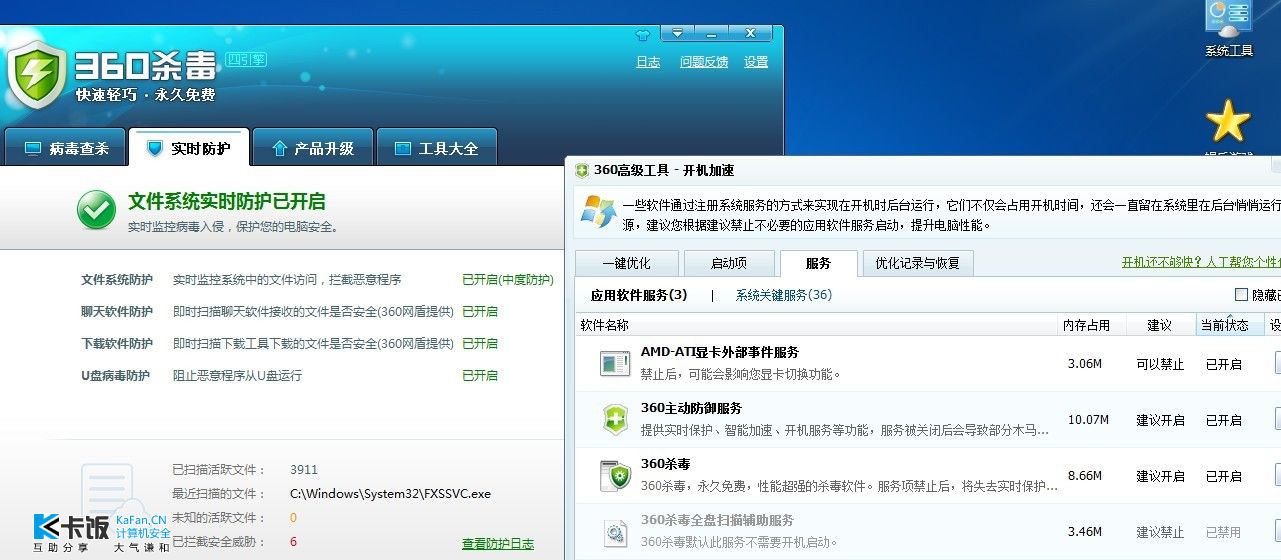The width and height of the screenshot is (1281, 560).
Task: Click 已开启(中度防护) status for 文件系统防护
Action: tap(508, 280)
